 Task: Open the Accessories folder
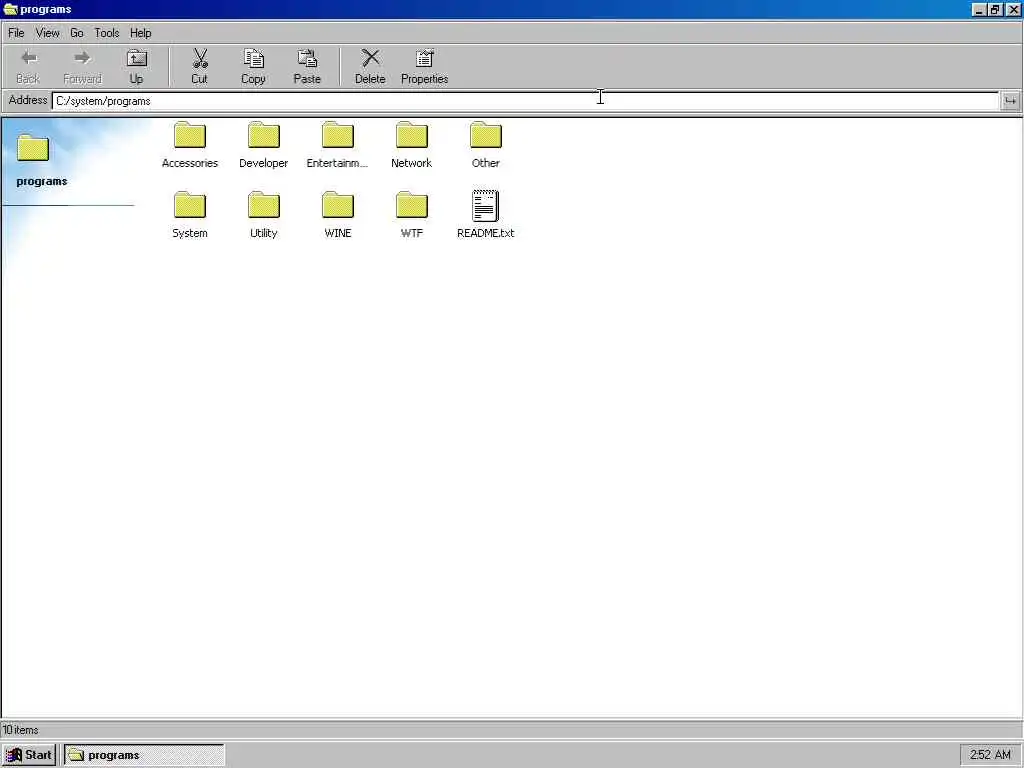tap(189, 145)
